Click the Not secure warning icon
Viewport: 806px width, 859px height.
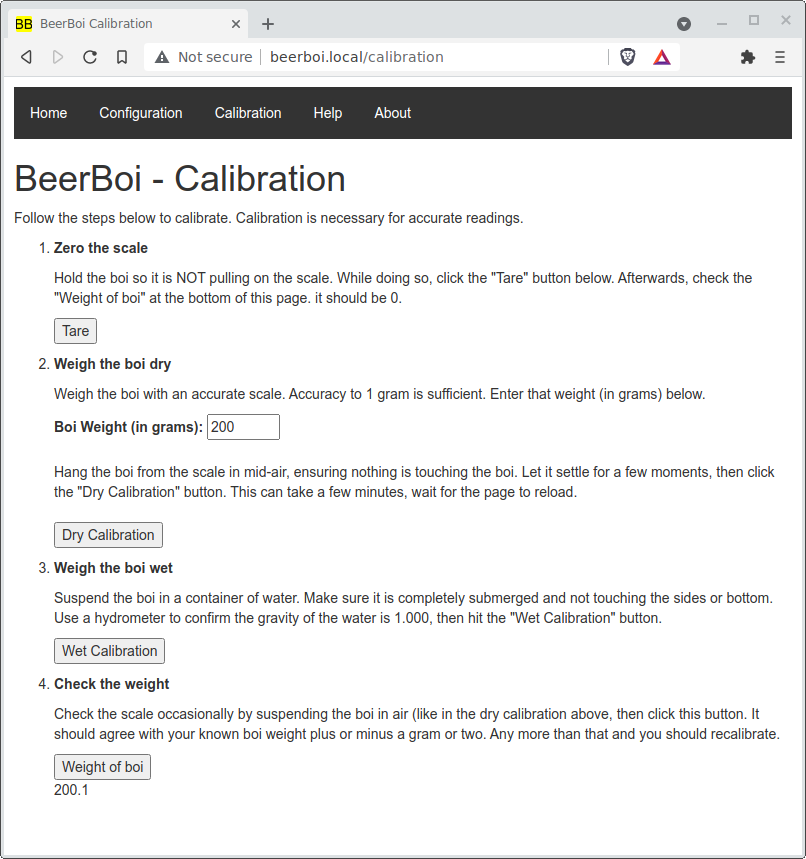click(x=162, y=57)
